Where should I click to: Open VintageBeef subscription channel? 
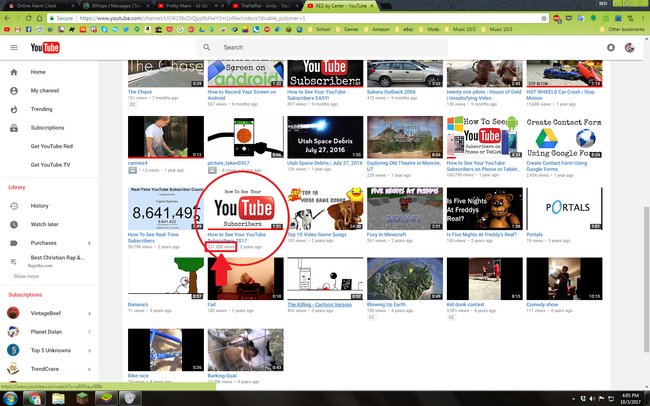pos(46,313)
